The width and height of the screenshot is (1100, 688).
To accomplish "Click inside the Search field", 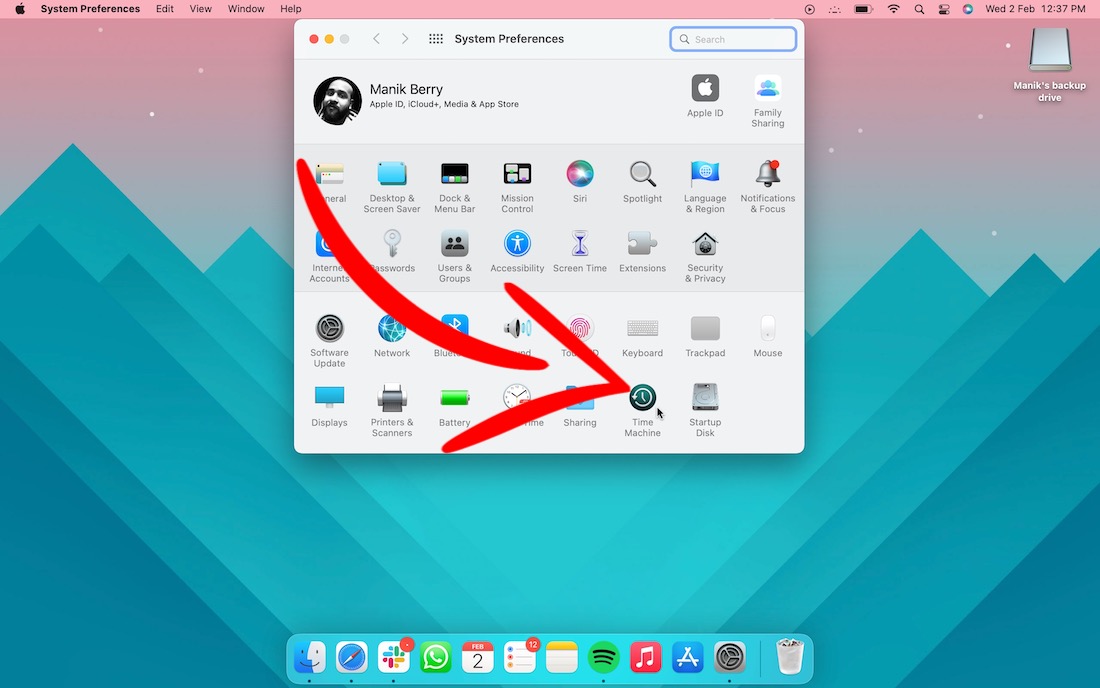I will pos(733,38).
